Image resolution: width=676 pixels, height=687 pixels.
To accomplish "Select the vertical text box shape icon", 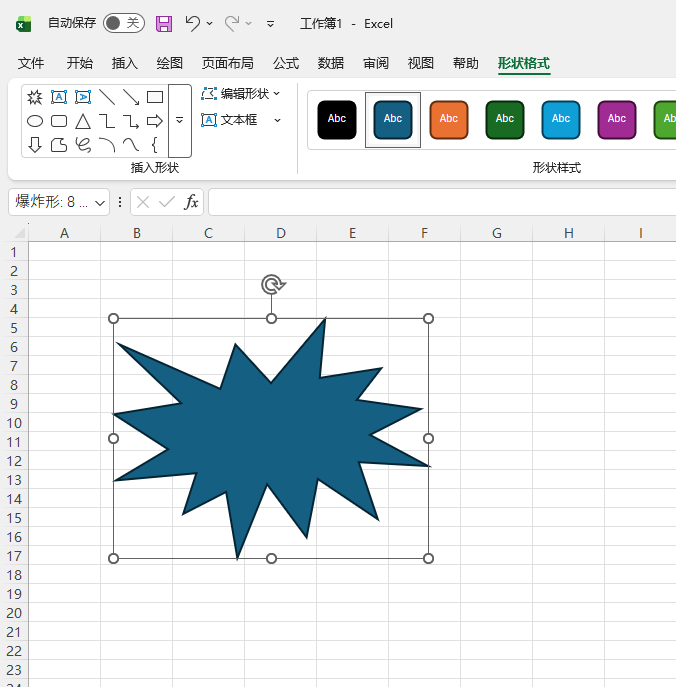I will (83, 97).
